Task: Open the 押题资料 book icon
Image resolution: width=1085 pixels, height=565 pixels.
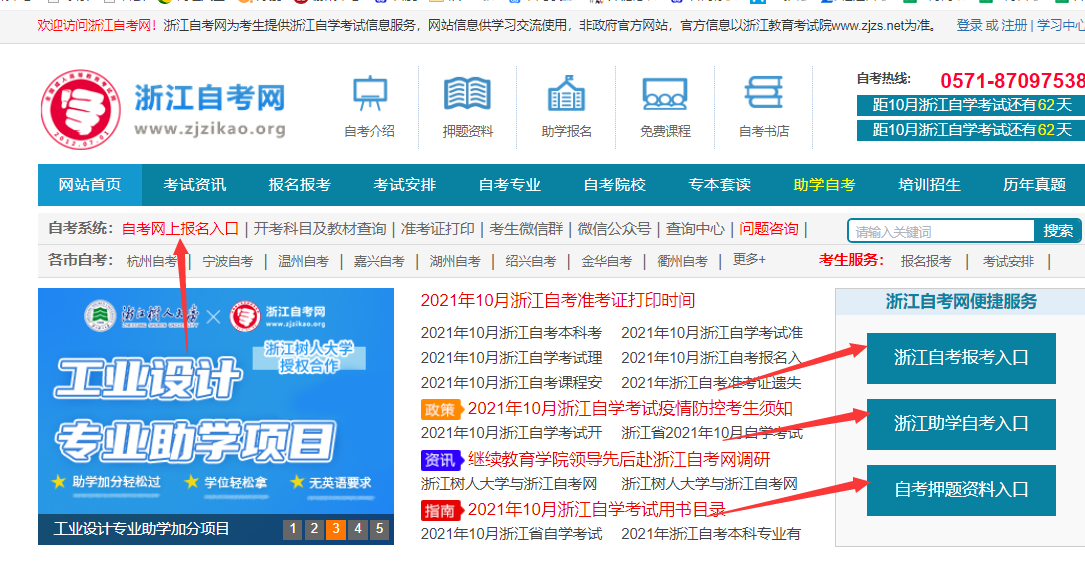Action: [x=467, y=95]
